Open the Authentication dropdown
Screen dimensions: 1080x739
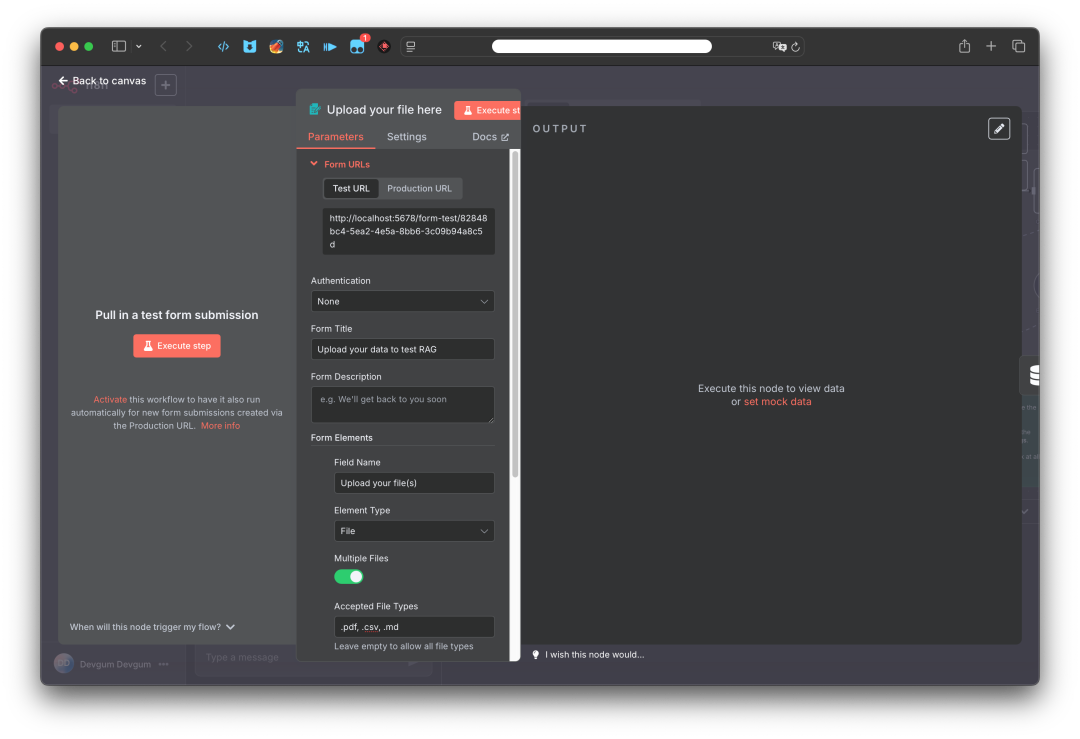pos(402,301)
